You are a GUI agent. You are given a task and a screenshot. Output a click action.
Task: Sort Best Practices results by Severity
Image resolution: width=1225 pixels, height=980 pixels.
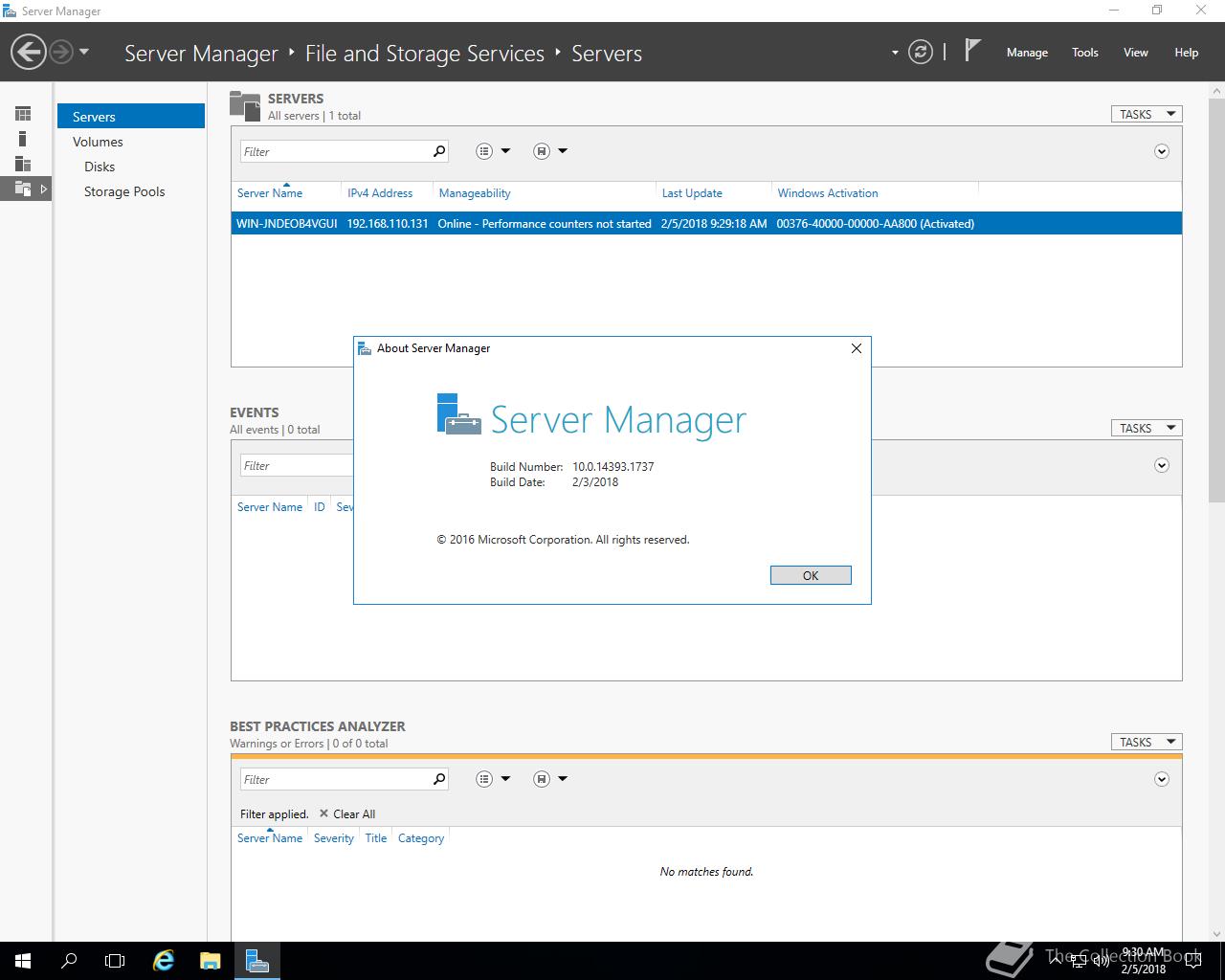[x=334, y=837]
